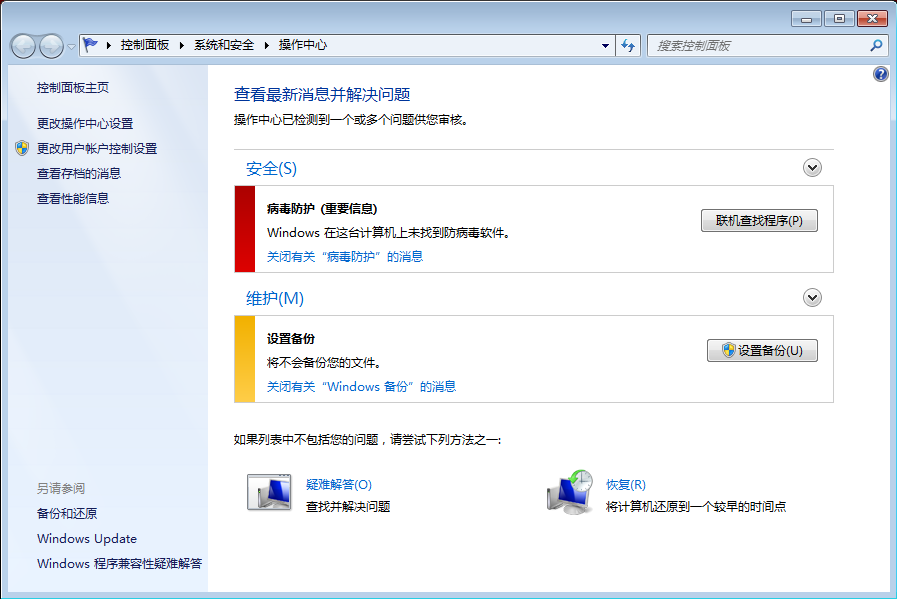Click the 设置备份(U) button
This screenshot has width=897, height=599.
[x=762, y=351]
